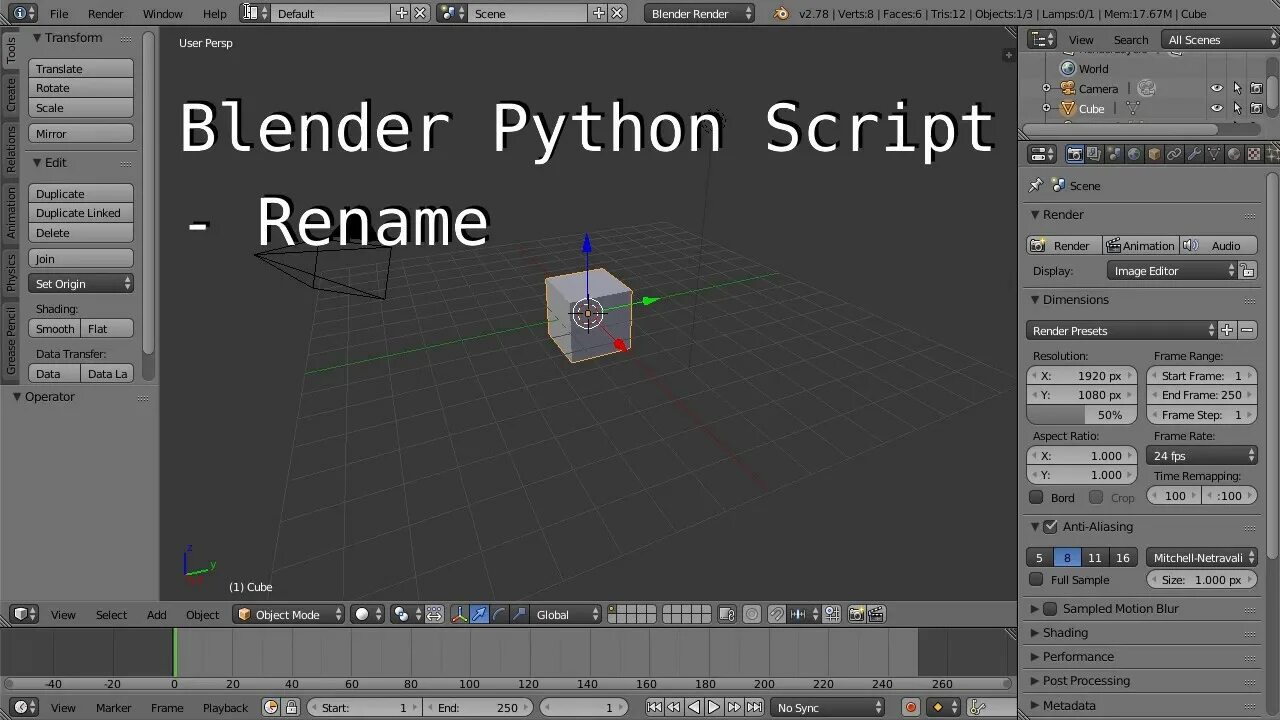Open the File menu
The width and height of the screenshot is (1280, 720).
tap(59, 13)
